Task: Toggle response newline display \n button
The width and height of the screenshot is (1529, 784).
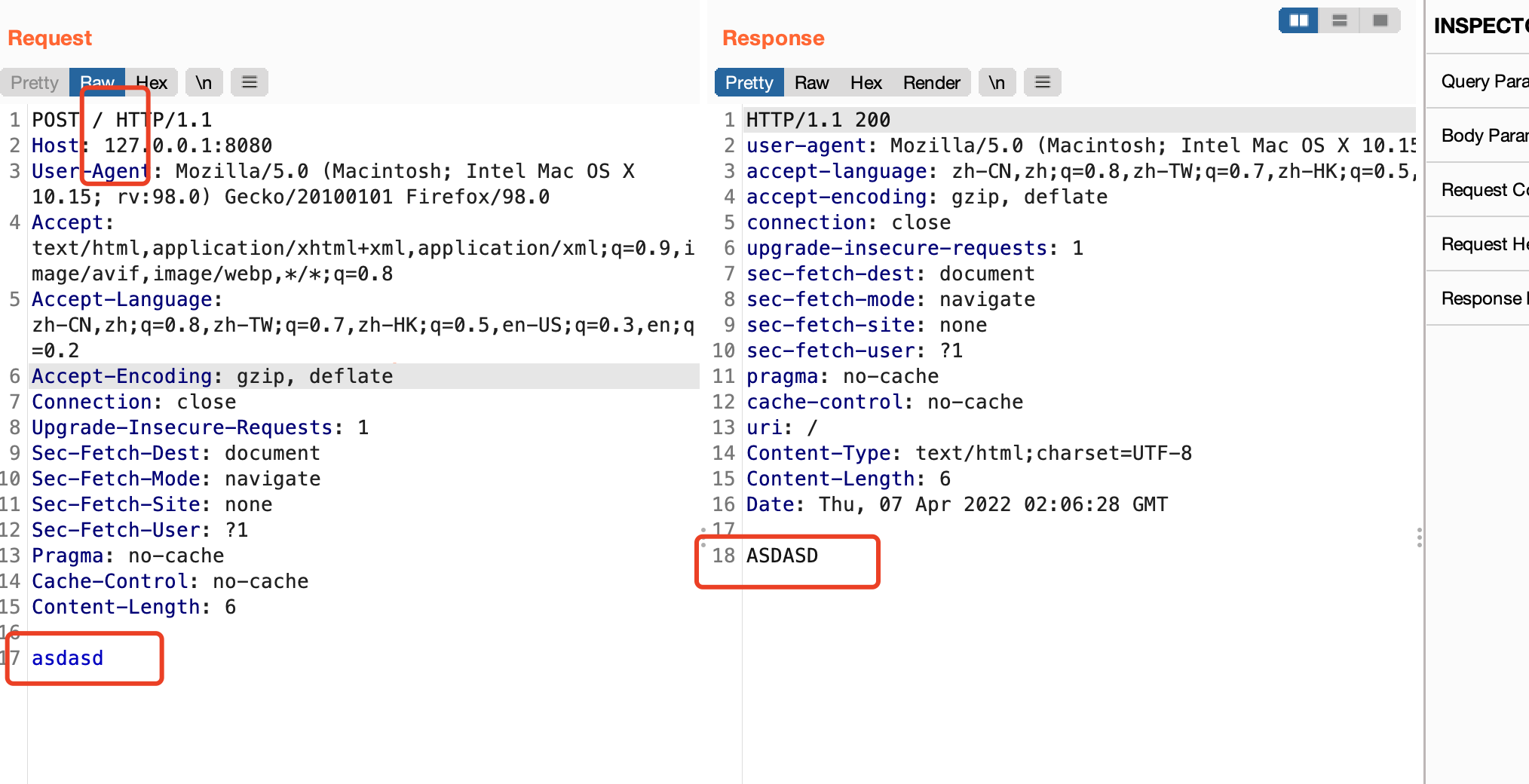Action: point(997,82)
